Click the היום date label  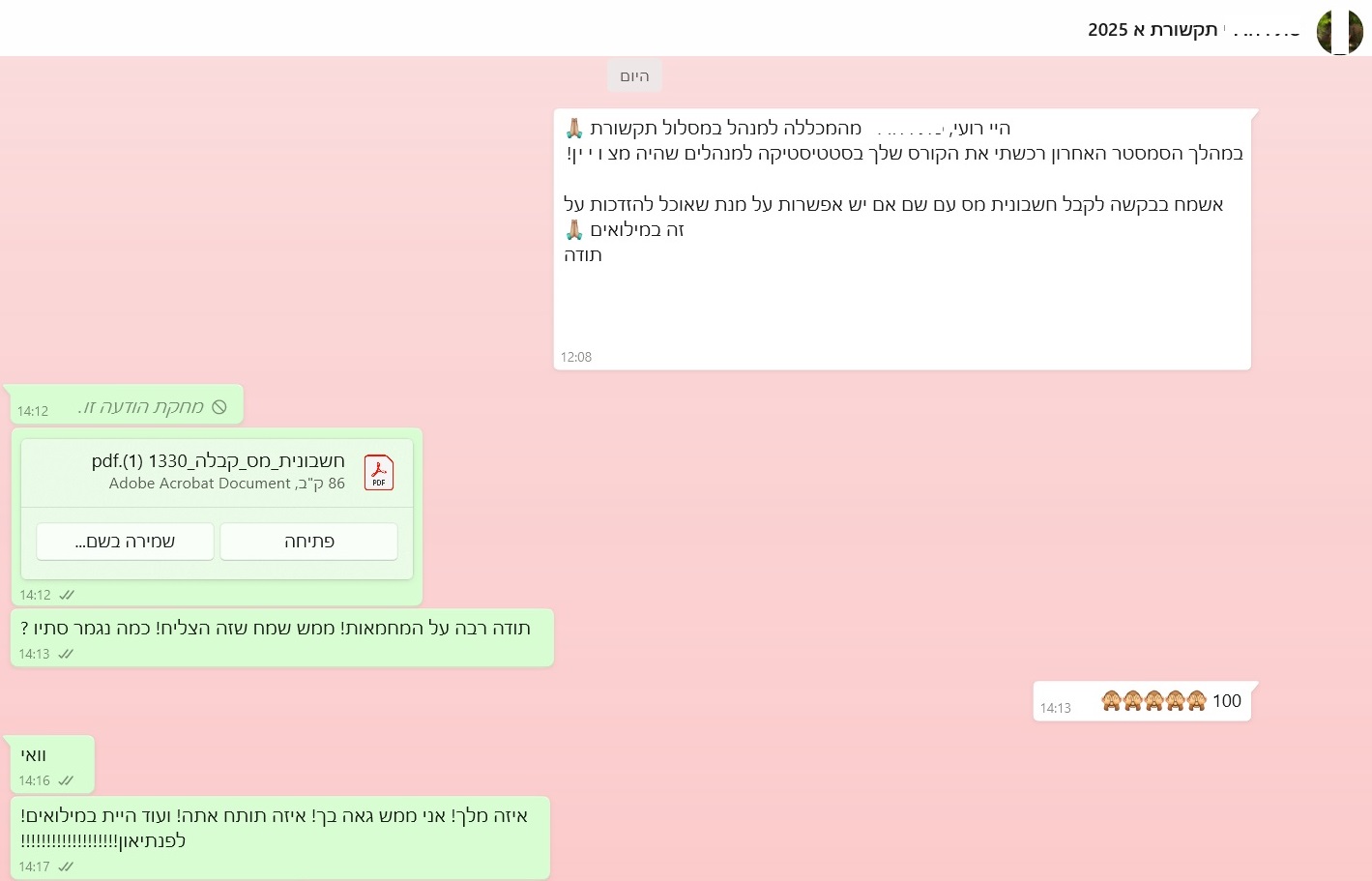pos(634,76)
